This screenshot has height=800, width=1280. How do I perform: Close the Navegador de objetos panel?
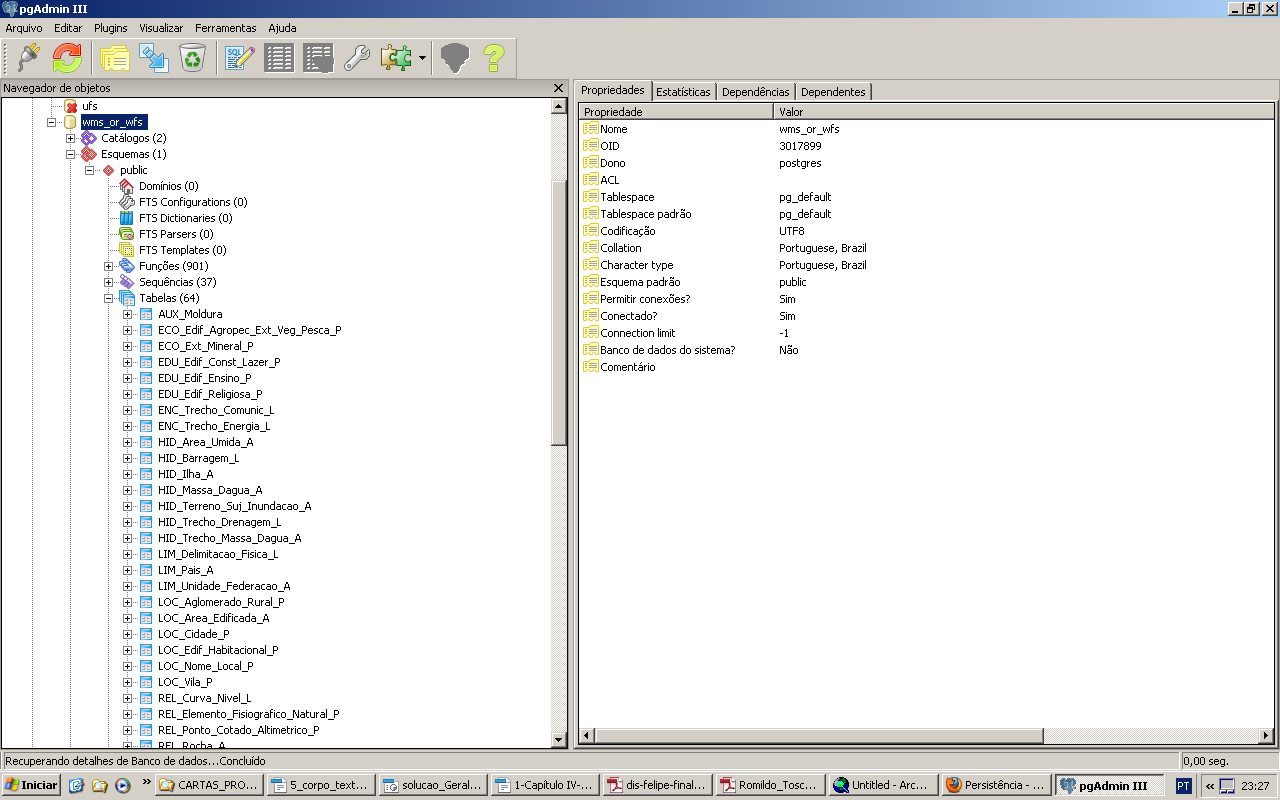click(x=559, y=88)
